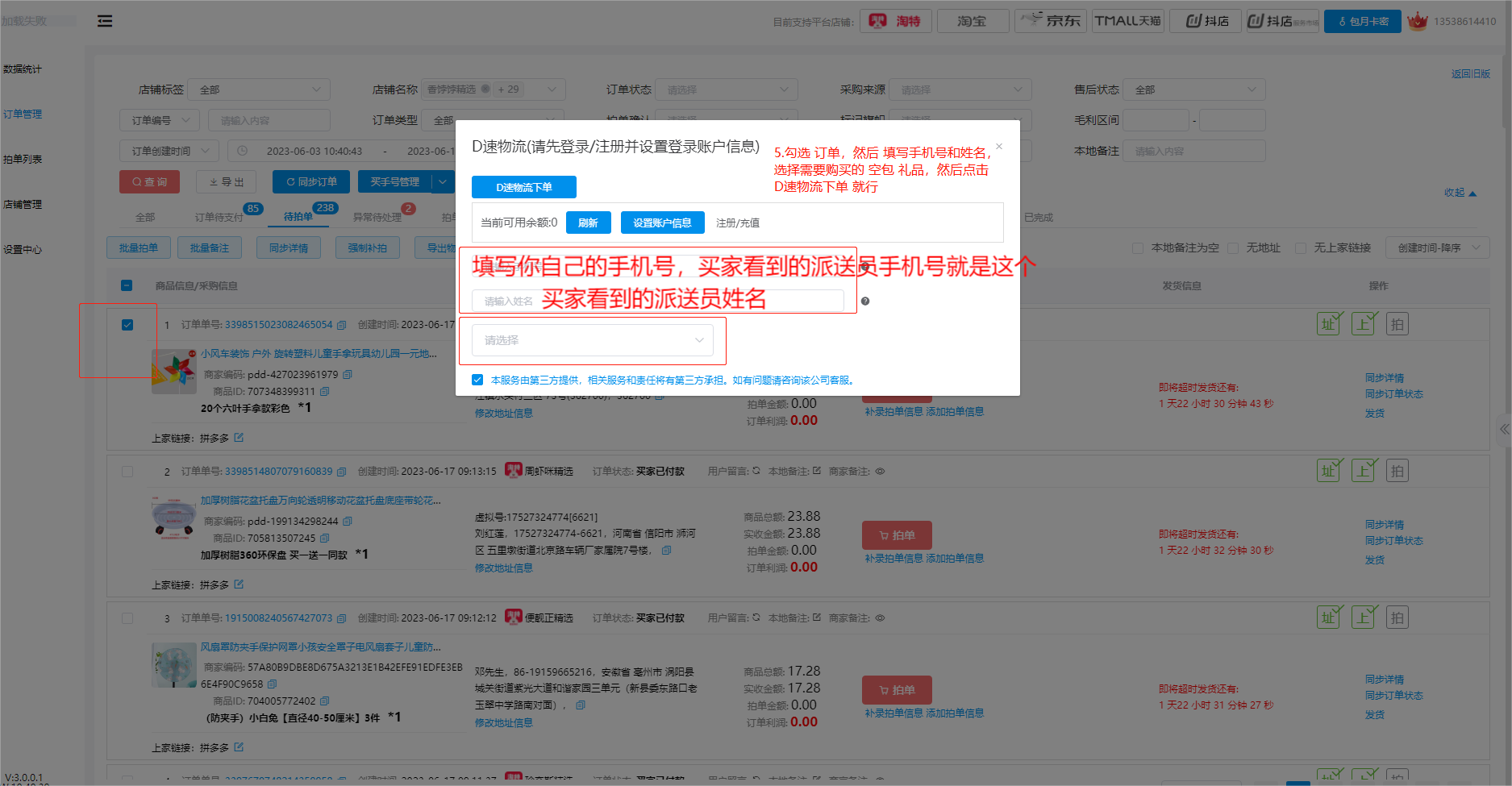This screenshot has height=786, width=1512.
Task: Copy merchant code pdd-427023961979 icon
Action: point(348,374)
